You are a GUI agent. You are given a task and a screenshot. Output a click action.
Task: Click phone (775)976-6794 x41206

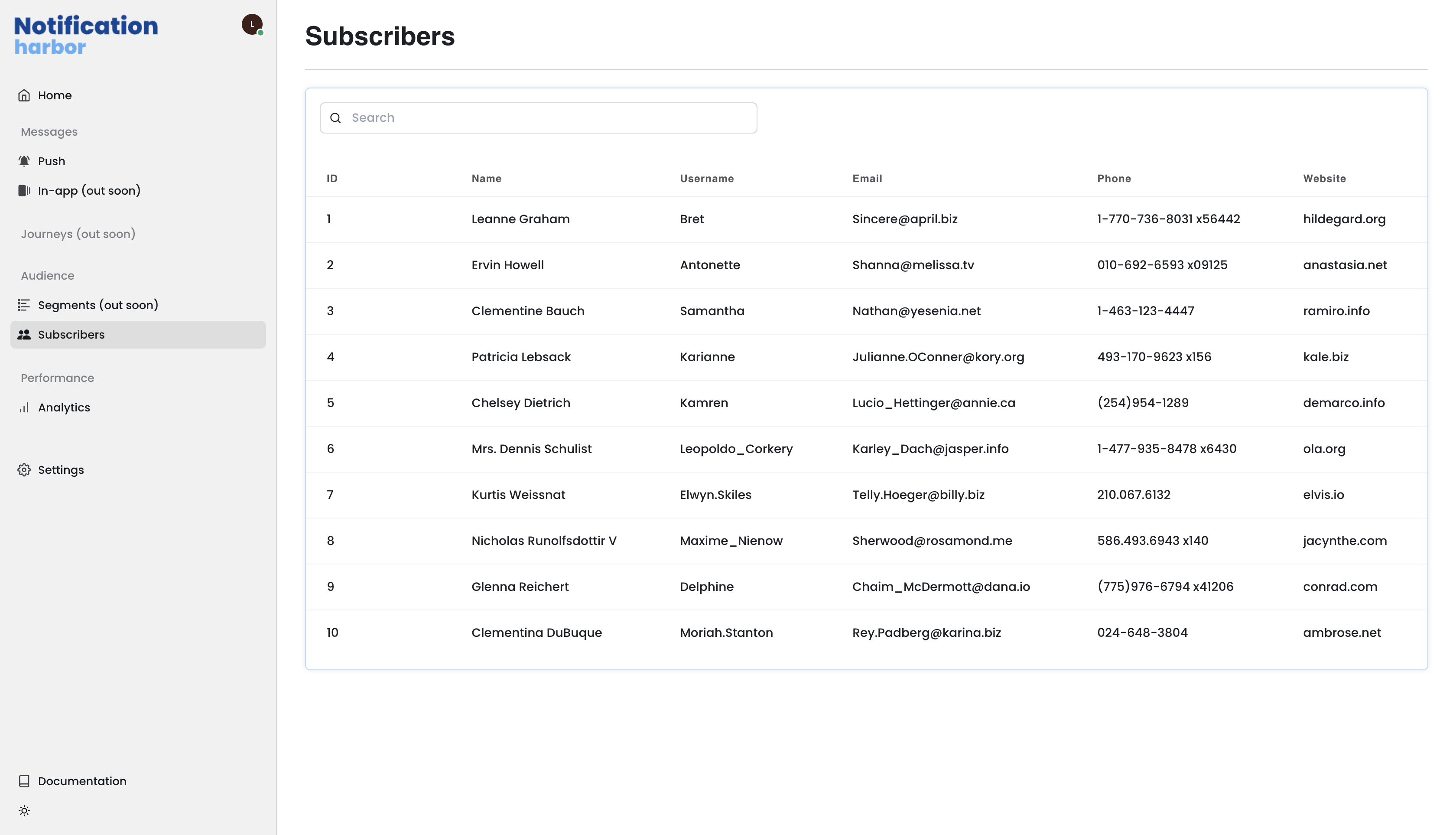tap(1165, 586)
